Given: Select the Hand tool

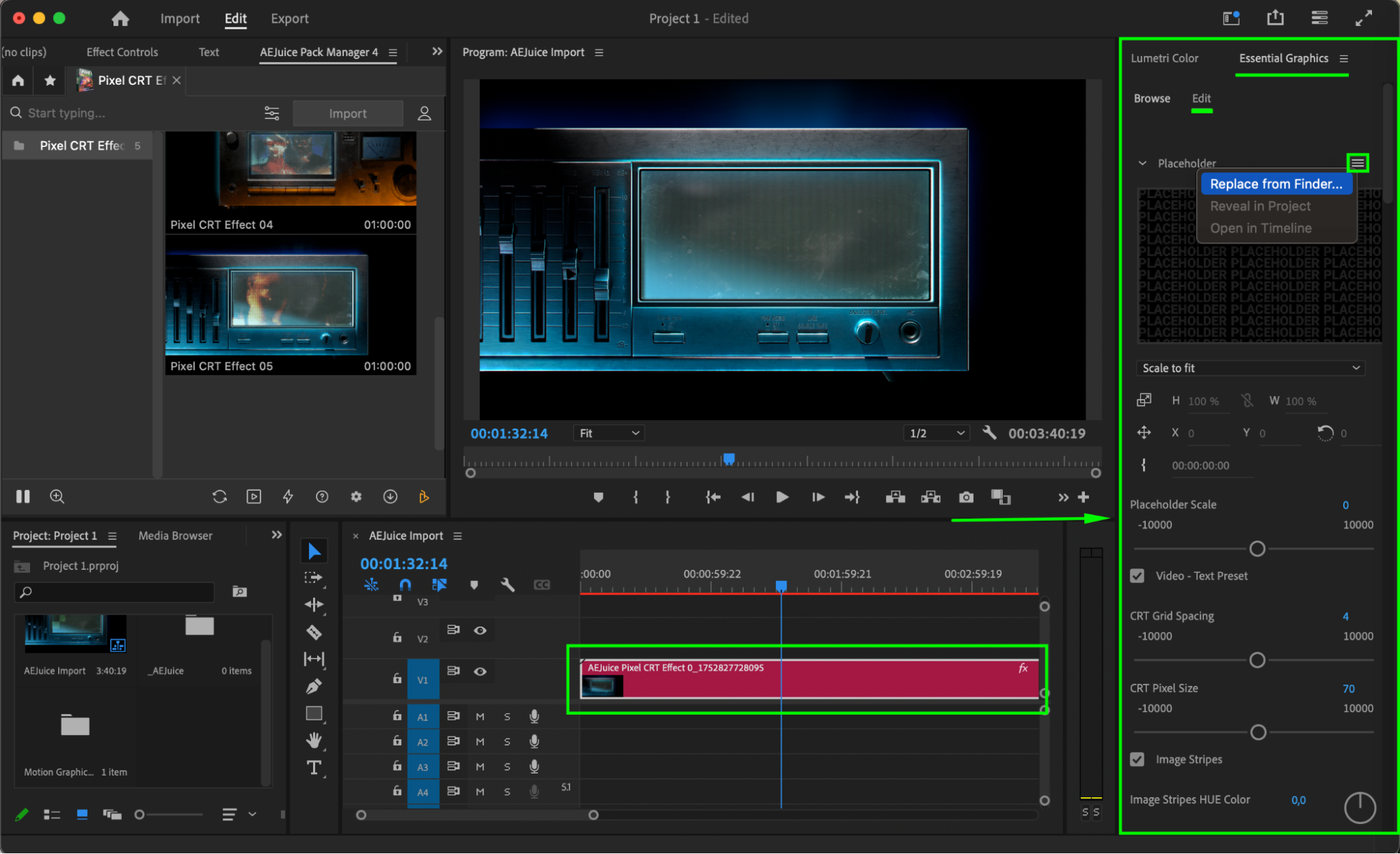Looking at the screenshot, I should pos(314,740).
